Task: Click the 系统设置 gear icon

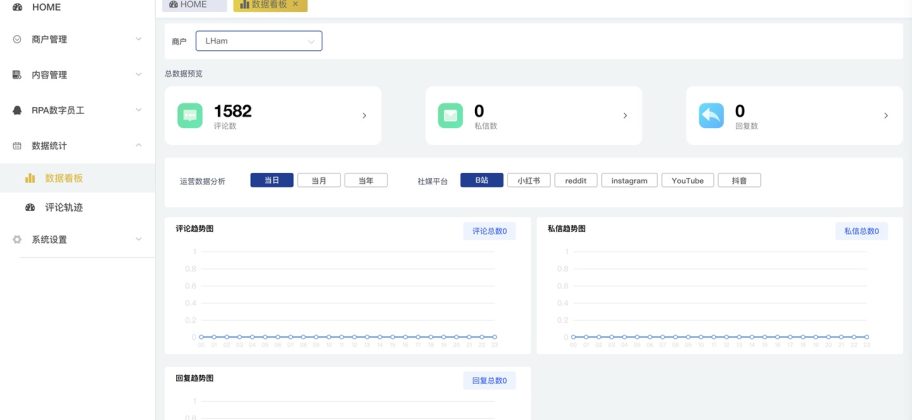Action: (17, 240)
